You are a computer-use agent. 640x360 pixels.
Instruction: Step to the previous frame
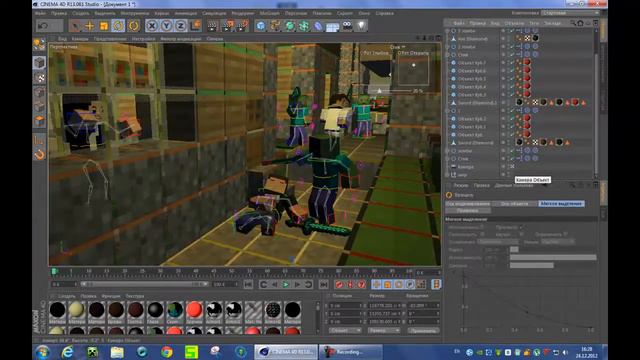click(275, 284)
